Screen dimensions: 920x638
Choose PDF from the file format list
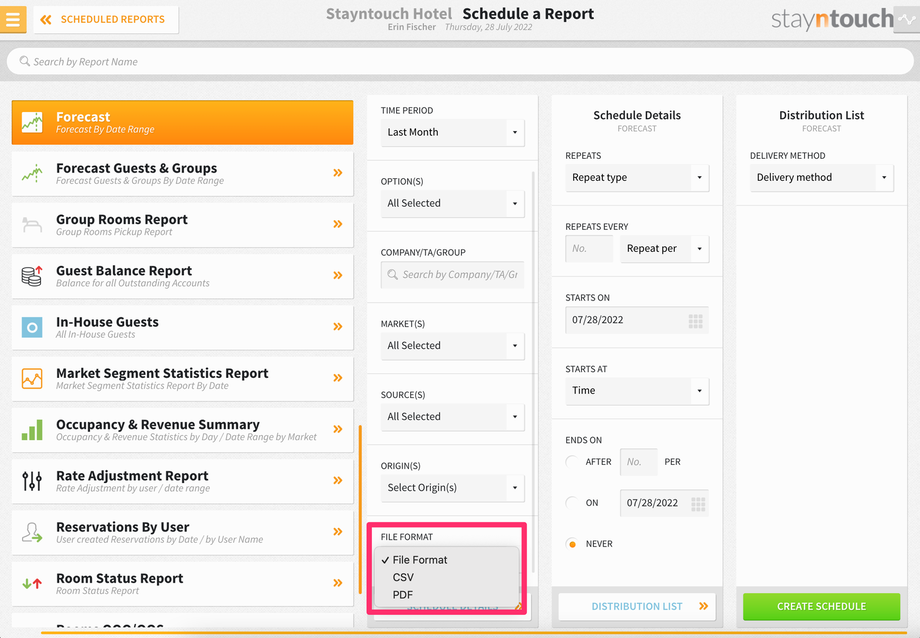[447, 595]
